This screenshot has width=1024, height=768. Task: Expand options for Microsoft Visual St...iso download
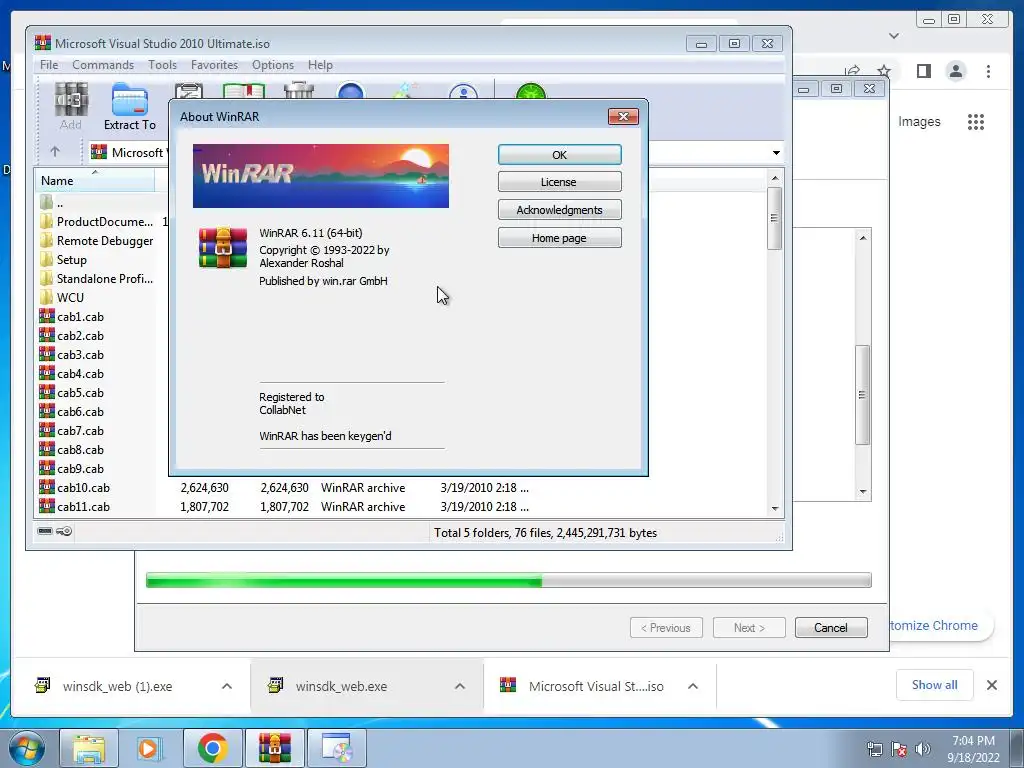coord(693,686)
